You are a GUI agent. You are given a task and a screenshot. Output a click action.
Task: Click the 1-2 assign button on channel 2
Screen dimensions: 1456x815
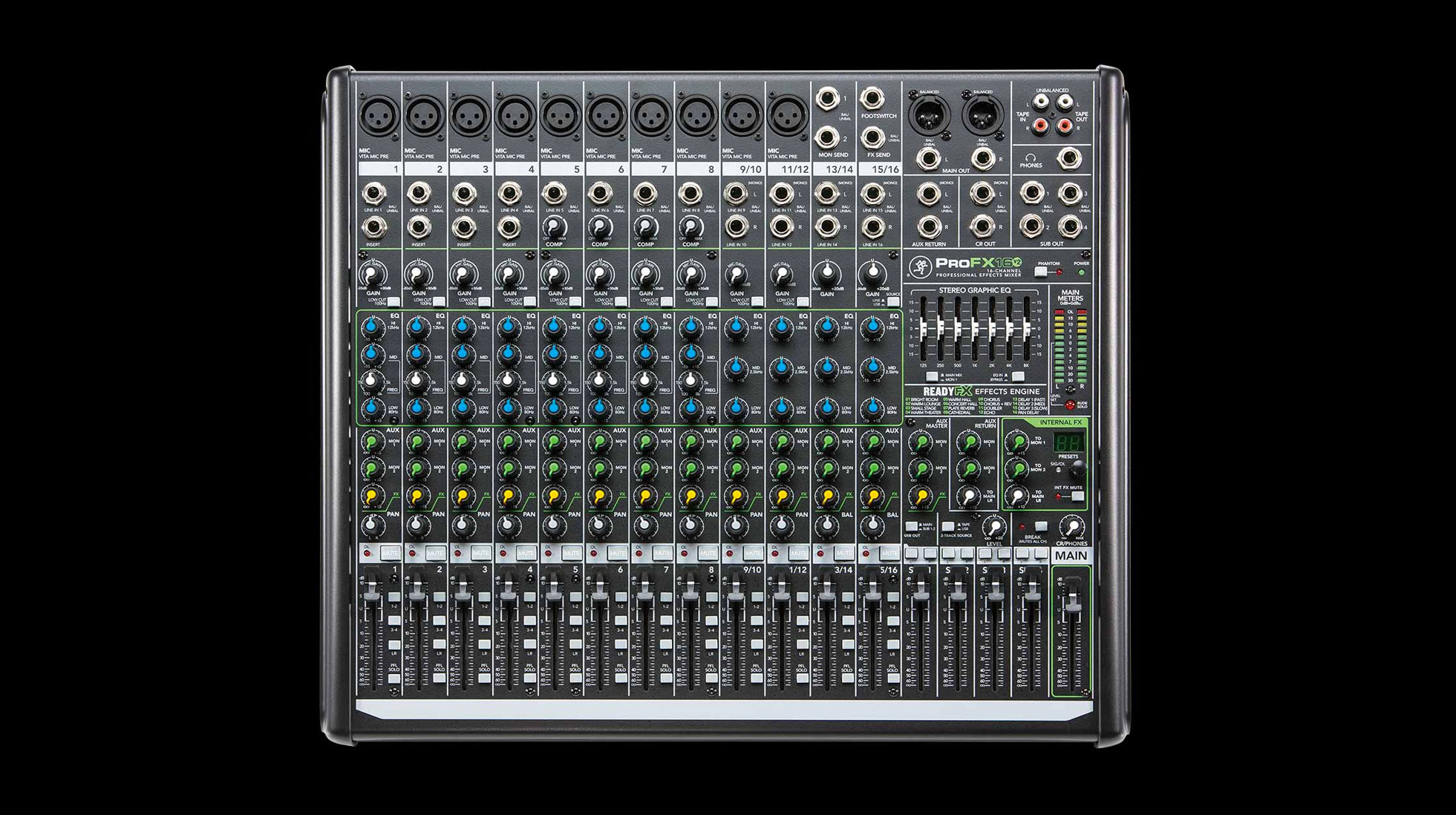coord(440,596)
